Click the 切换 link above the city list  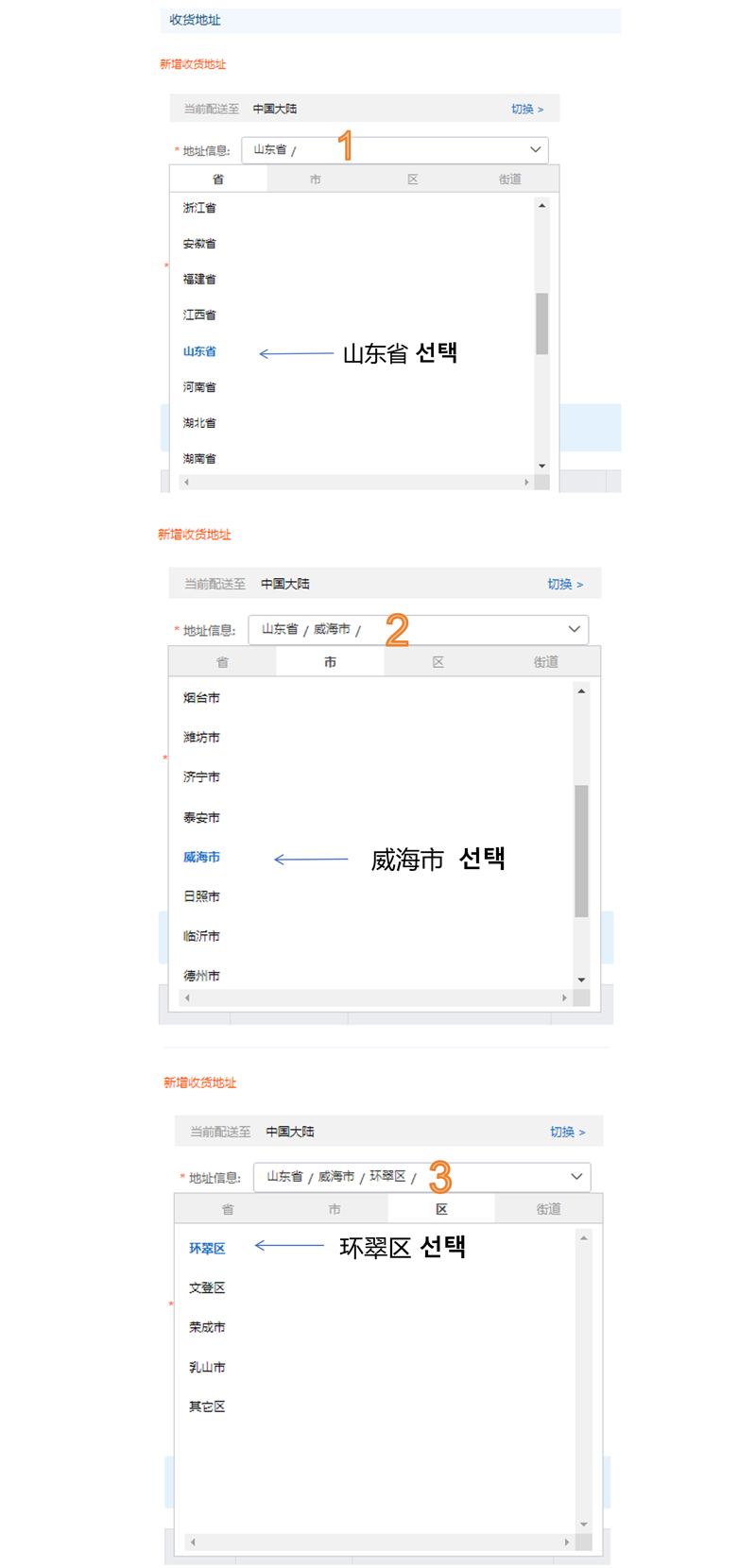[565, 585]
